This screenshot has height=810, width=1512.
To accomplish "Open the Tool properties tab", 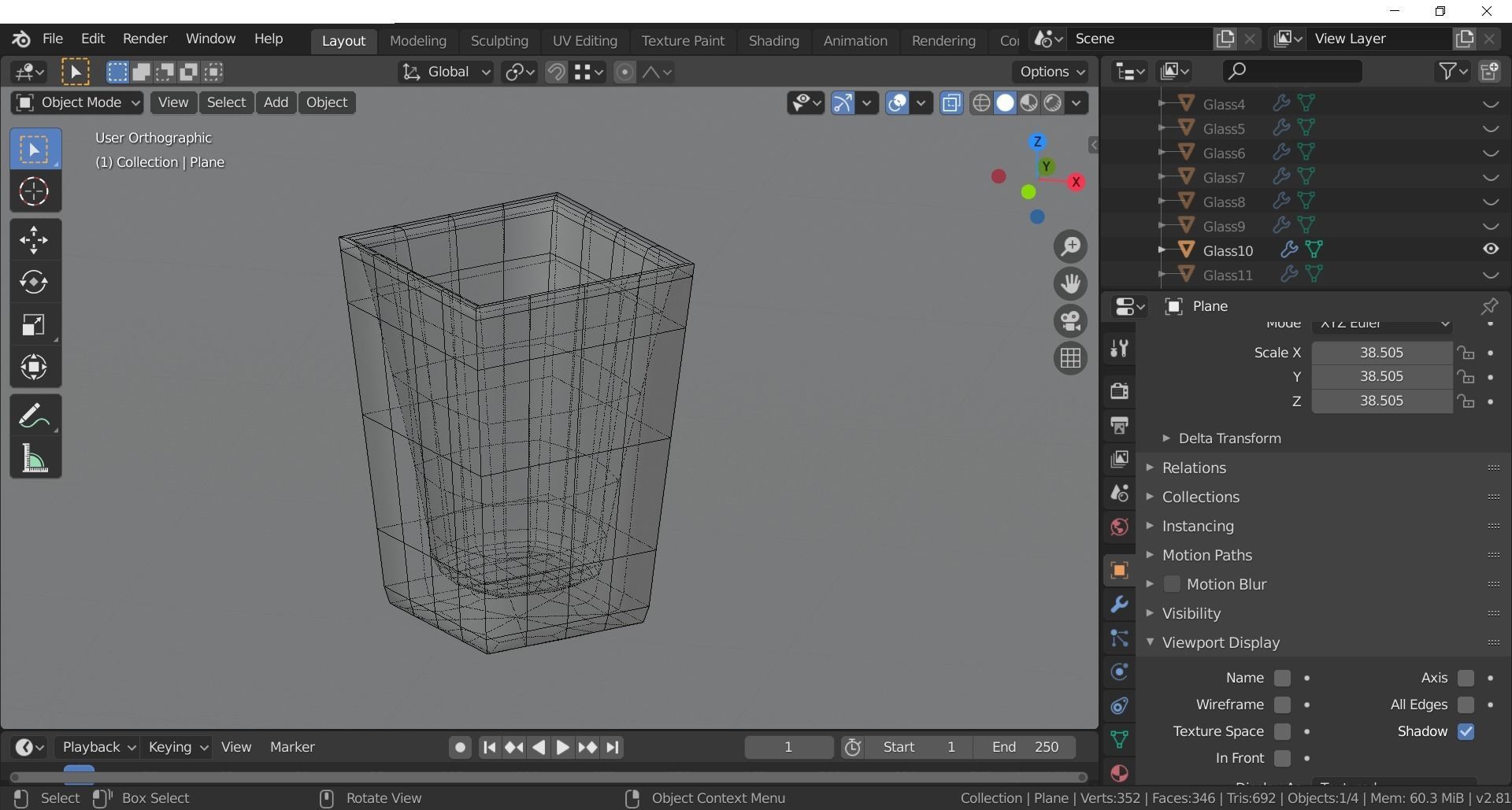I will (1119, 348).
